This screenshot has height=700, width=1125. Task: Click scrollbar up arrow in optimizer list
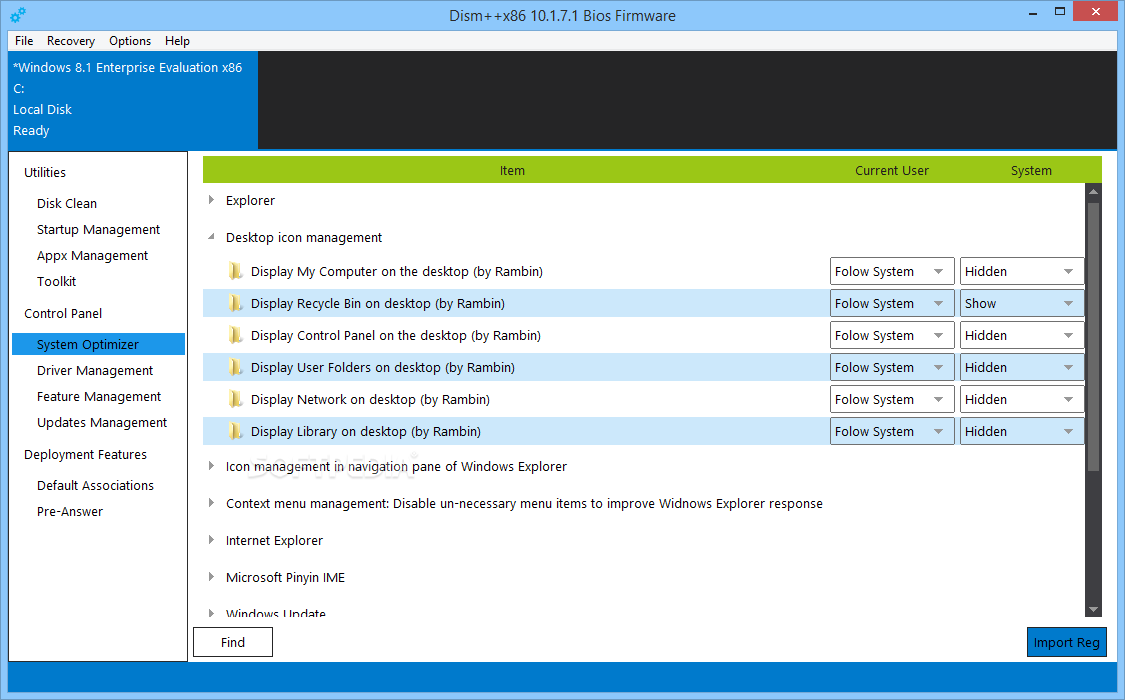(1093, 191)
